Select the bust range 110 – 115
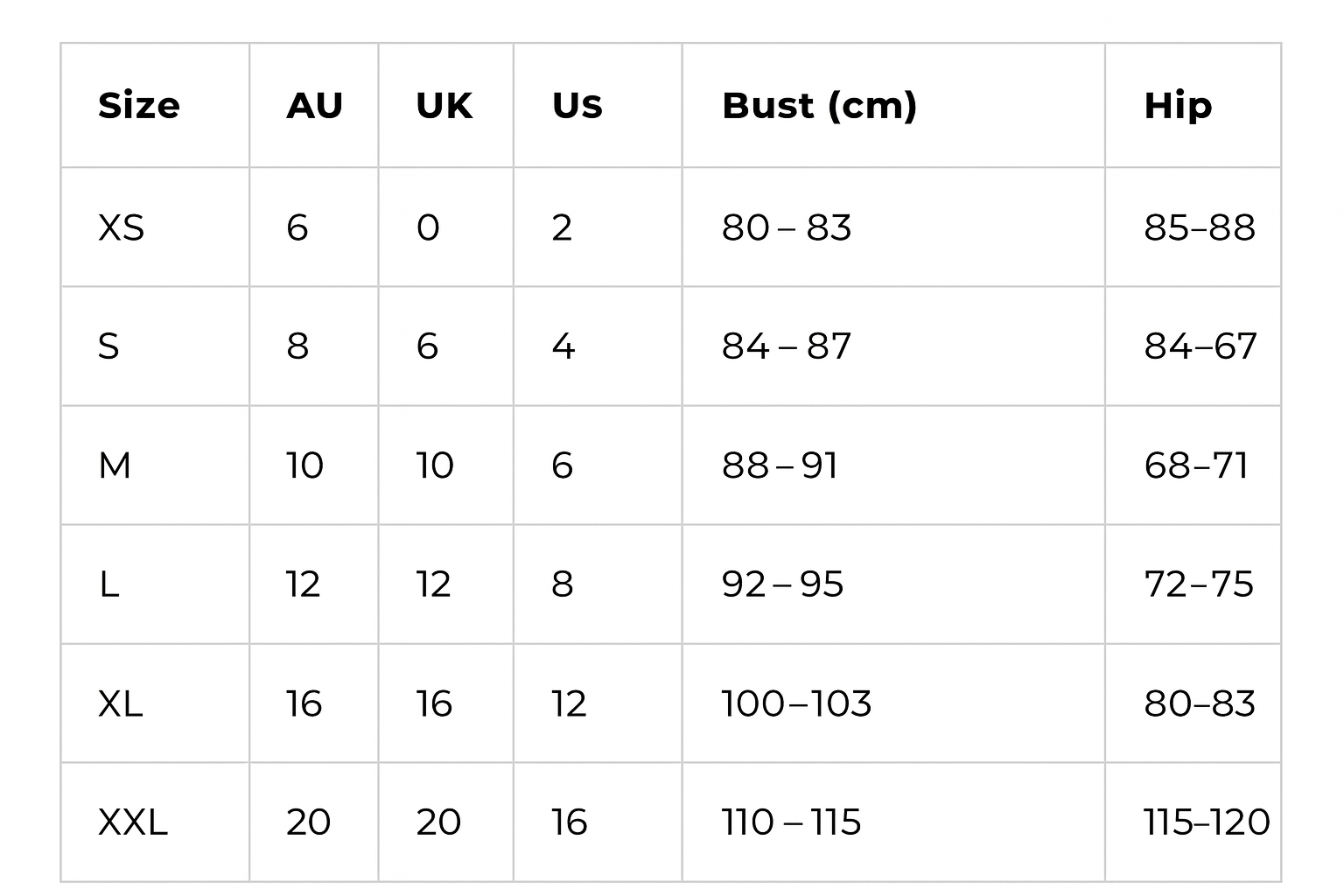Viewport: 1344px width, 896px height. pyautogui.click(x=791, y=822)
